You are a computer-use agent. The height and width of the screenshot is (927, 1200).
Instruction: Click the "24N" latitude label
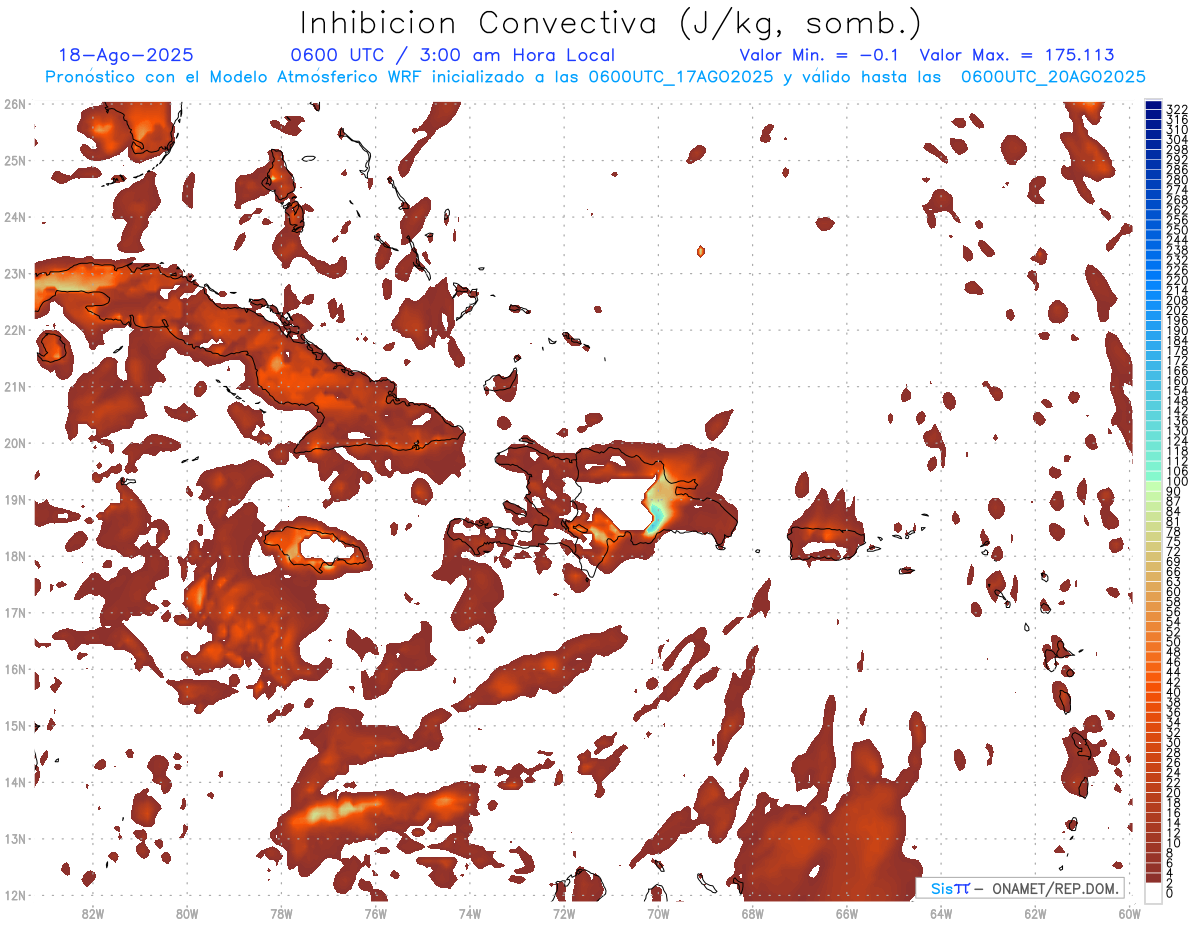tap(14, 217)
